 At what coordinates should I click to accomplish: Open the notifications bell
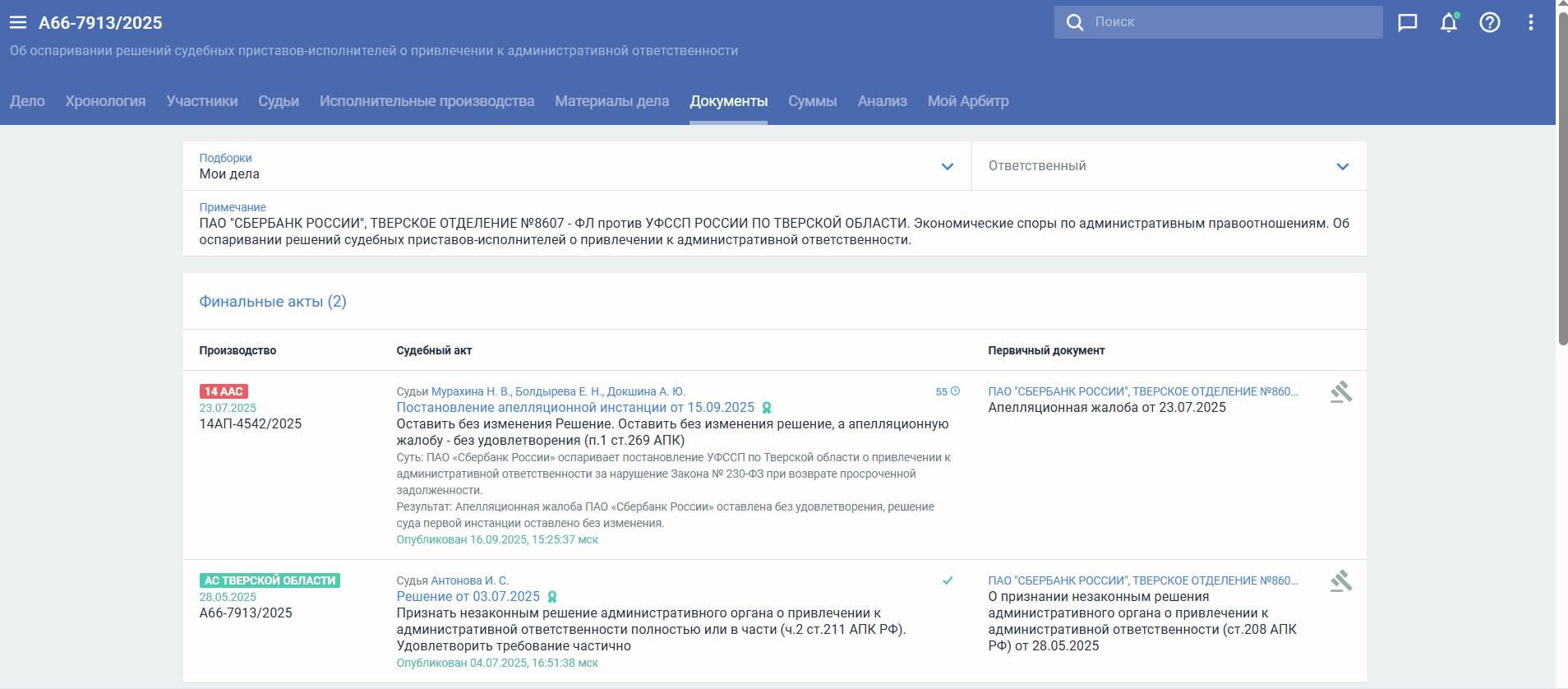click(x=1448, y=23)
